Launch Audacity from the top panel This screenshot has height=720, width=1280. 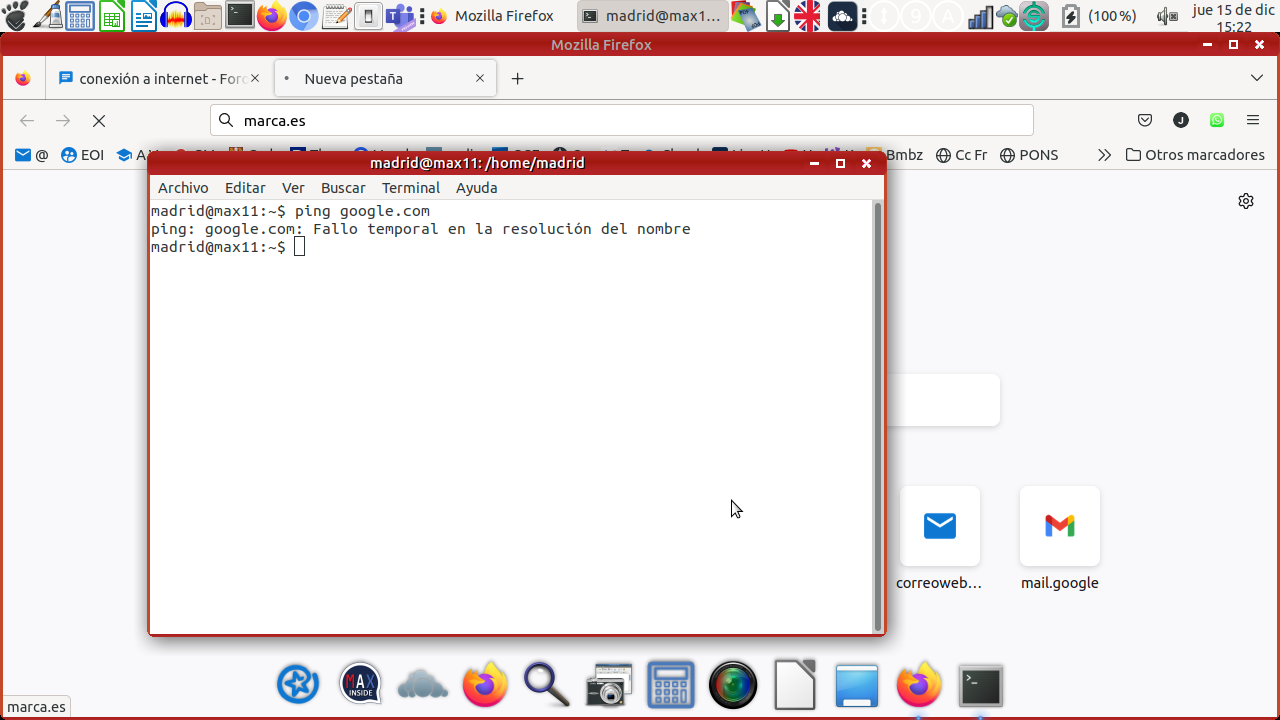pos(176,16)
